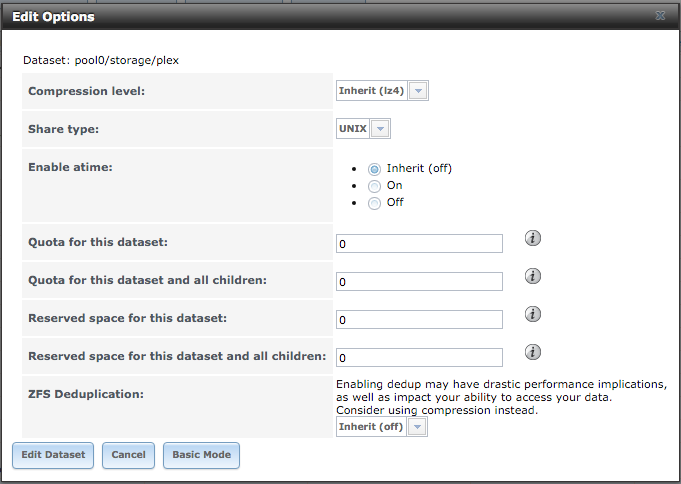Open the ZFS Deduplication dropdown
This screenshot has width=681, height=484.
tap(417, 427)
